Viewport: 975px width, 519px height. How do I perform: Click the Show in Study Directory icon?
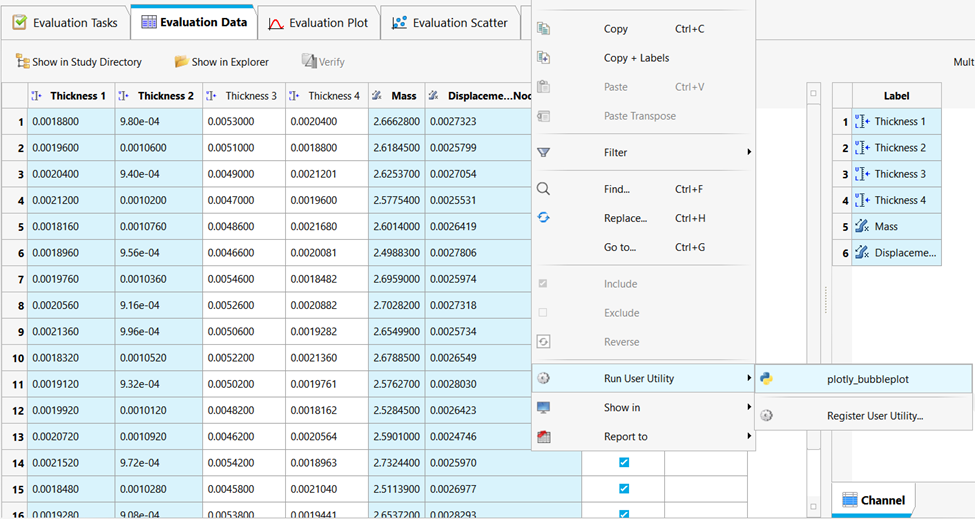(22, 62)
